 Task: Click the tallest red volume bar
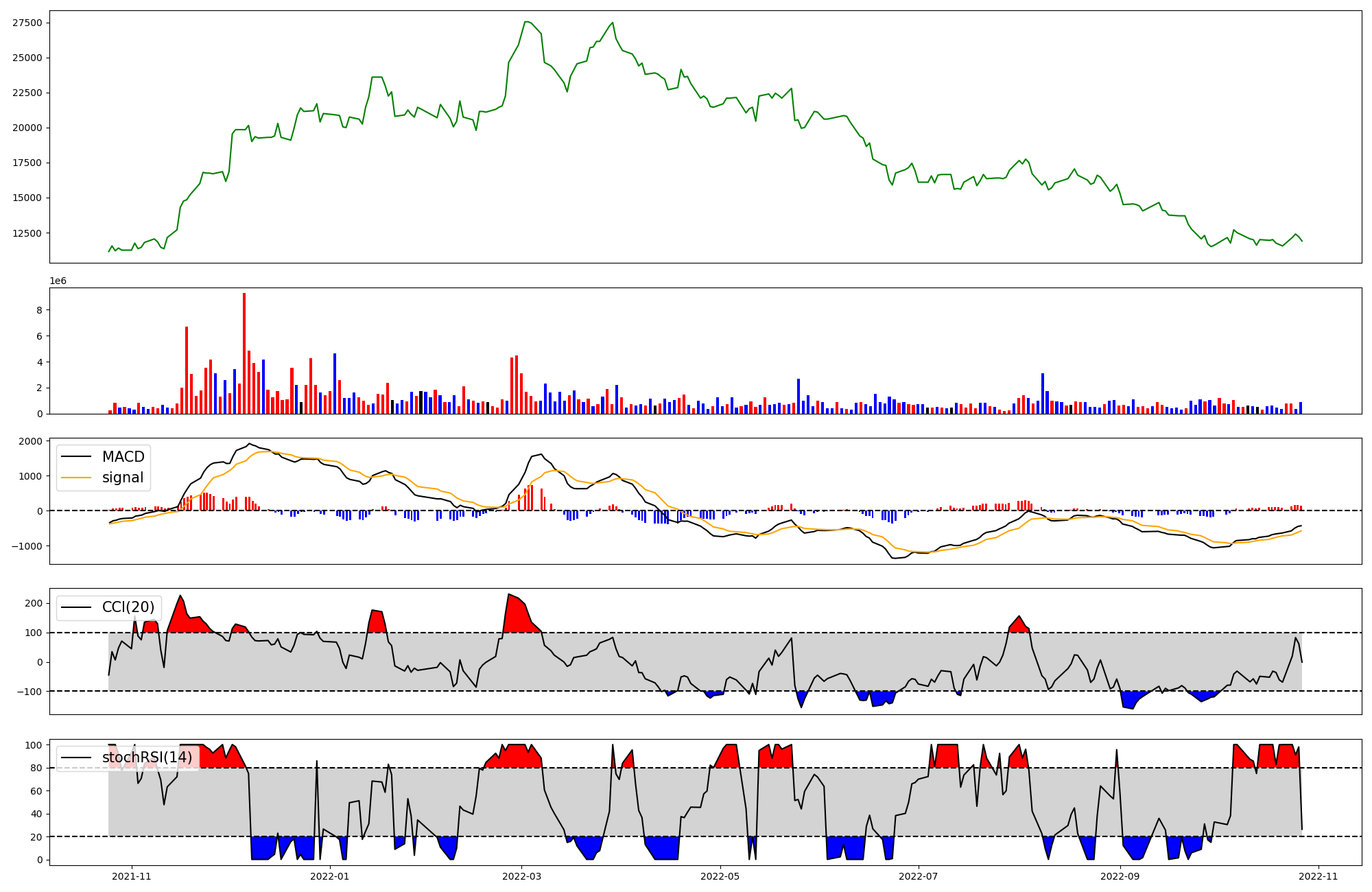[244, 353]
